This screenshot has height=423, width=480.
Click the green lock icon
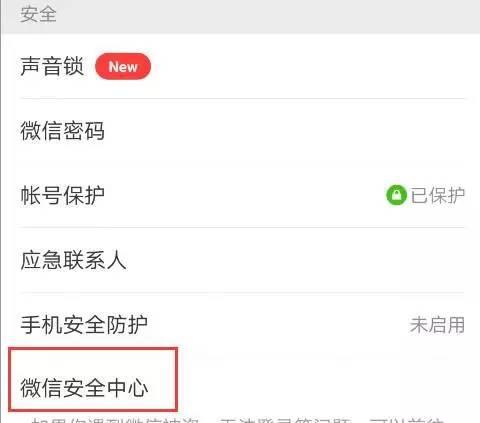point(396,195)
